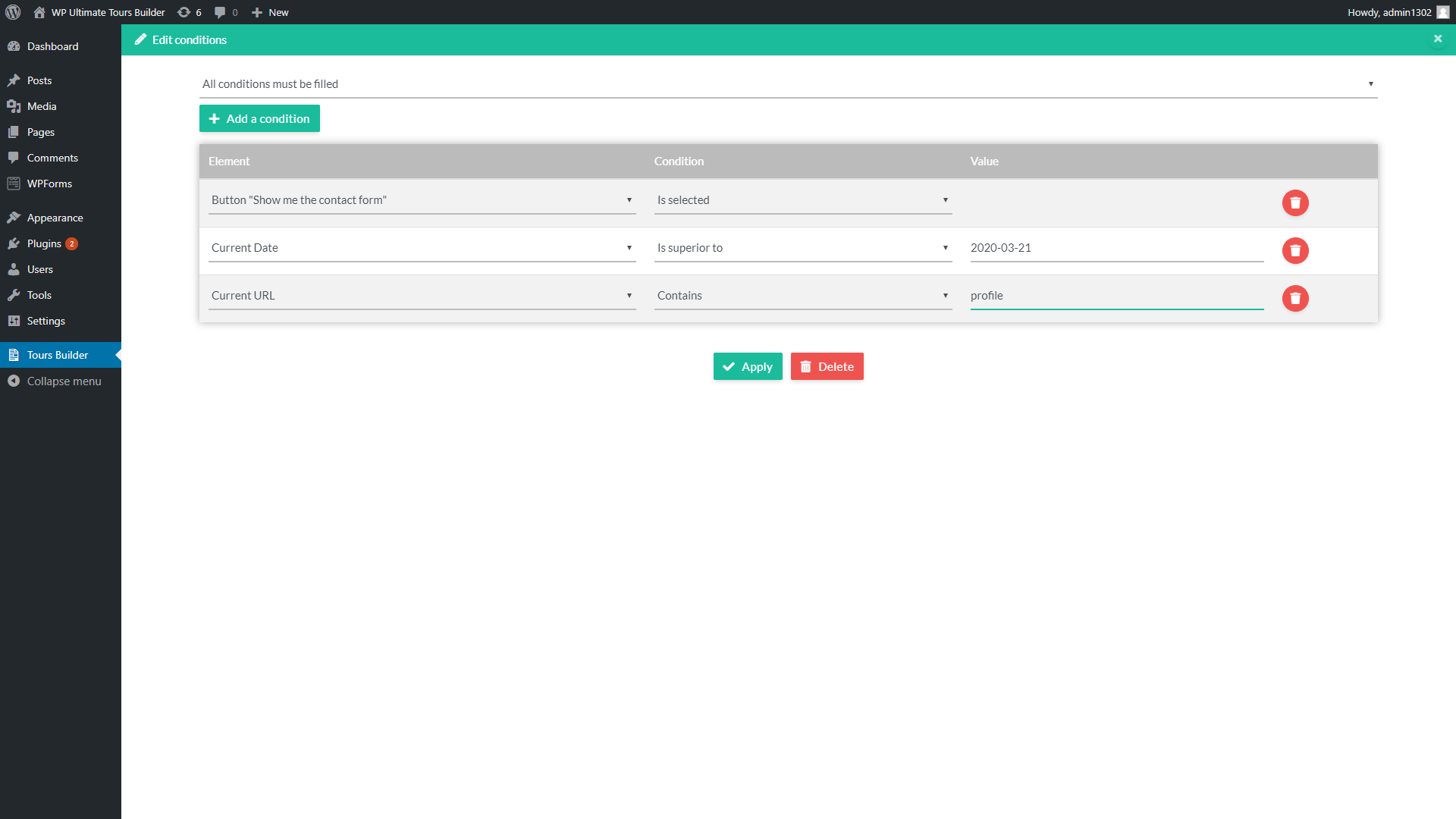Open WordPress logo menu in admin bar
The width and height of the screenshot is (1456, 819).
point(13,12)
